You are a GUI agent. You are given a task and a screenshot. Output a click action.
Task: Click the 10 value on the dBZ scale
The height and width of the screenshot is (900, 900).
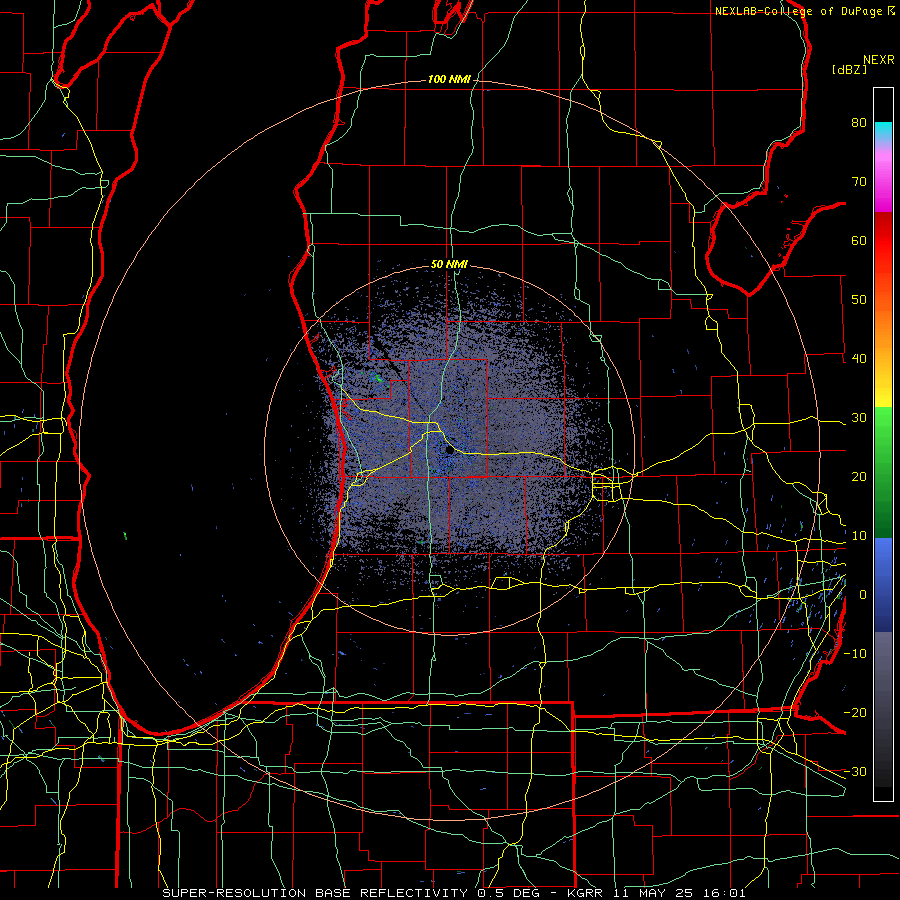tap(859, 536)
